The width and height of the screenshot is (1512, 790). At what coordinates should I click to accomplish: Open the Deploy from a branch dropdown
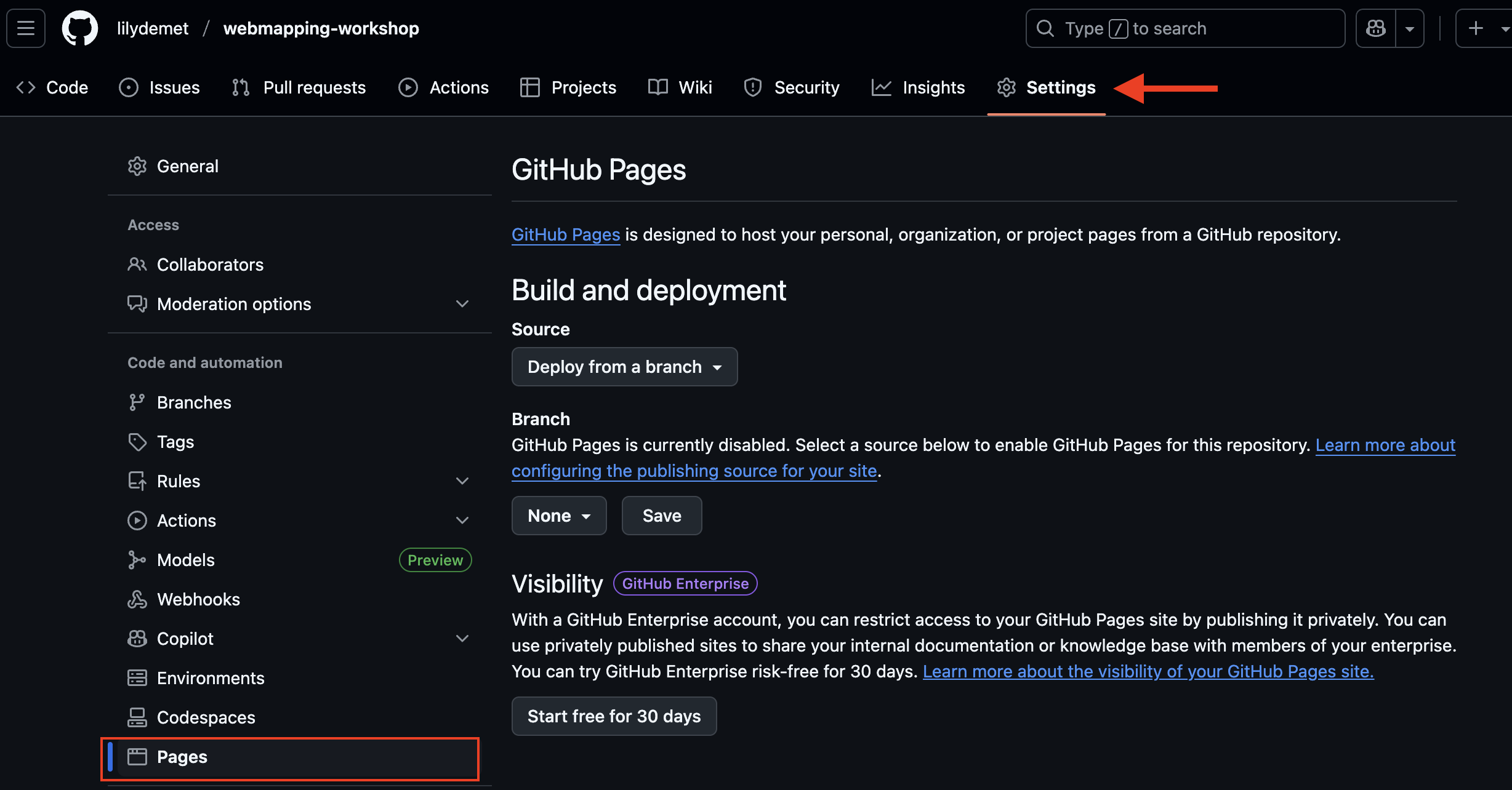tap(624, 367)
